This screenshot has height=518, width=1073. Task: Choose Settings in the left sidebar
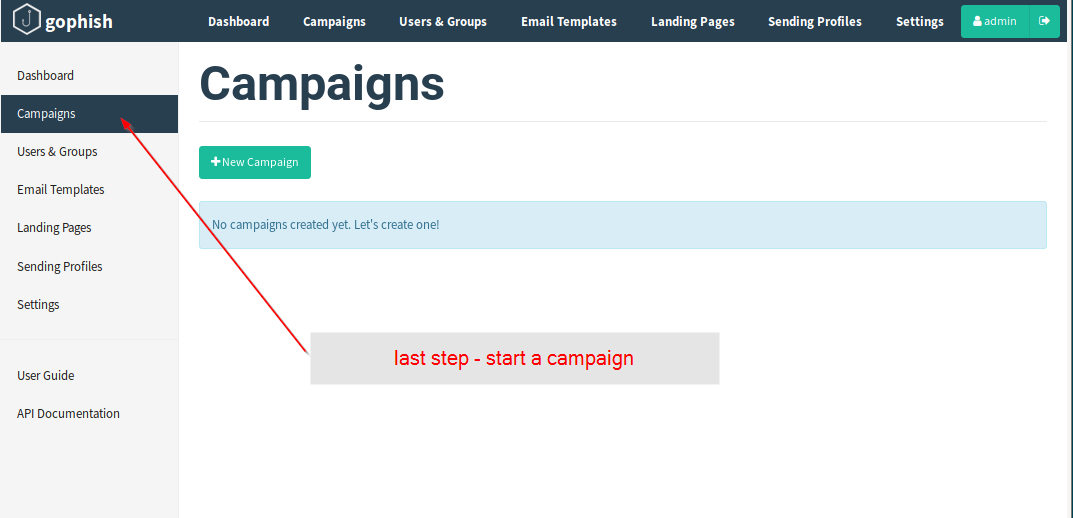click(39, 305)
